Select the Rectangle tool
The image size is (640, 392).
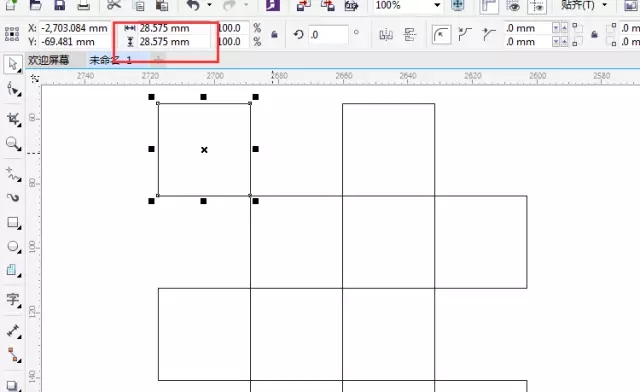tap(13, 223)
